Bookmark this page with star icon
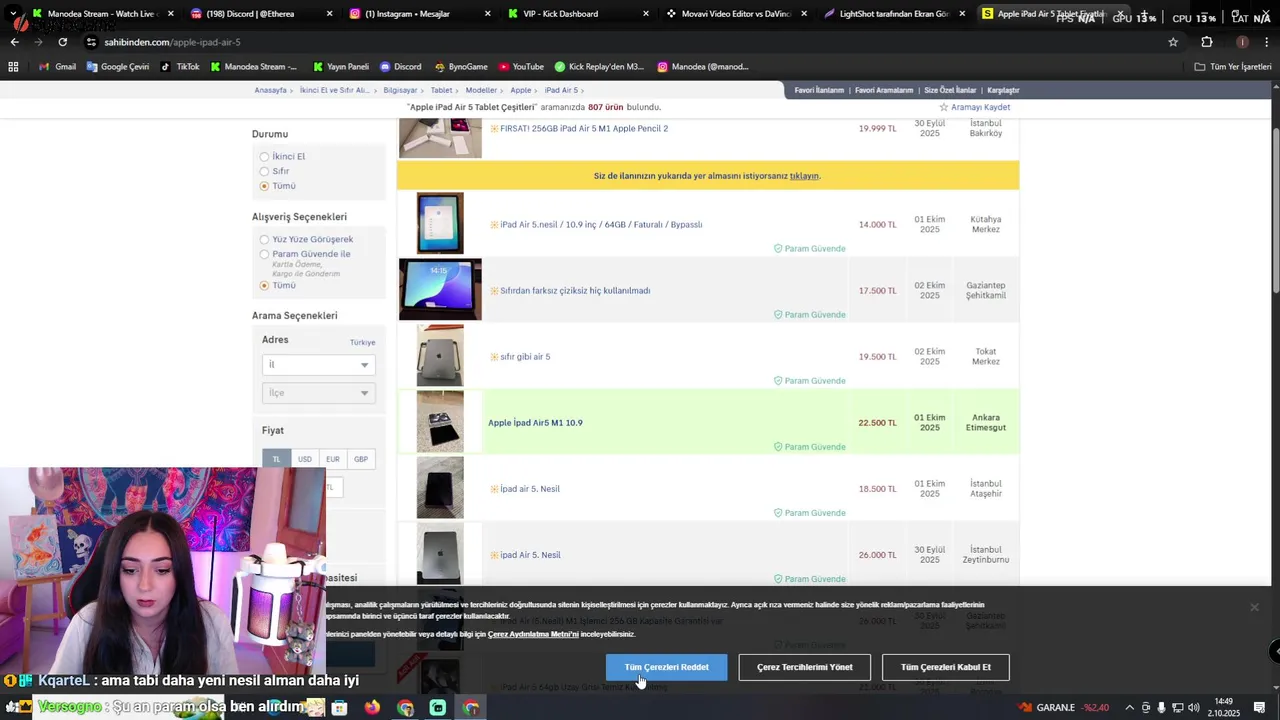The height and width of the screenshot is (720, 1280). click(x=1173, y=42)
